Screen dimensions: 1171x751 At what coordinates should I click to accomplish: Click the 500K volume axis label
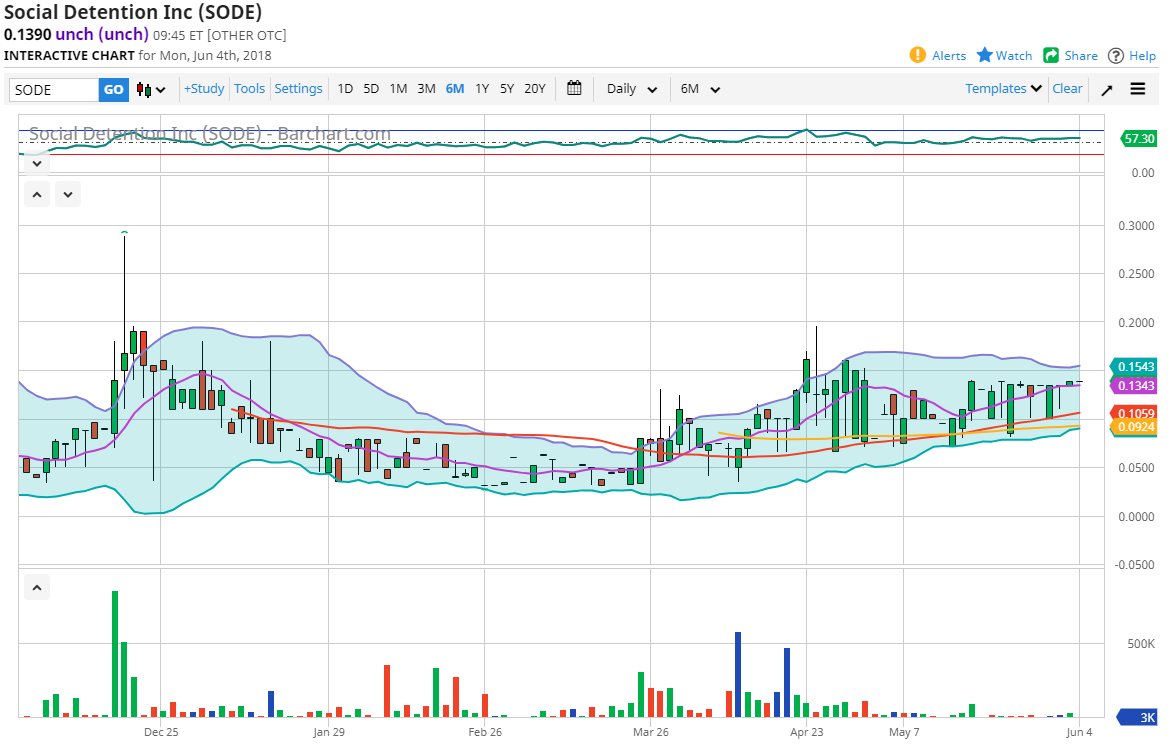(x=1140, y=644)
